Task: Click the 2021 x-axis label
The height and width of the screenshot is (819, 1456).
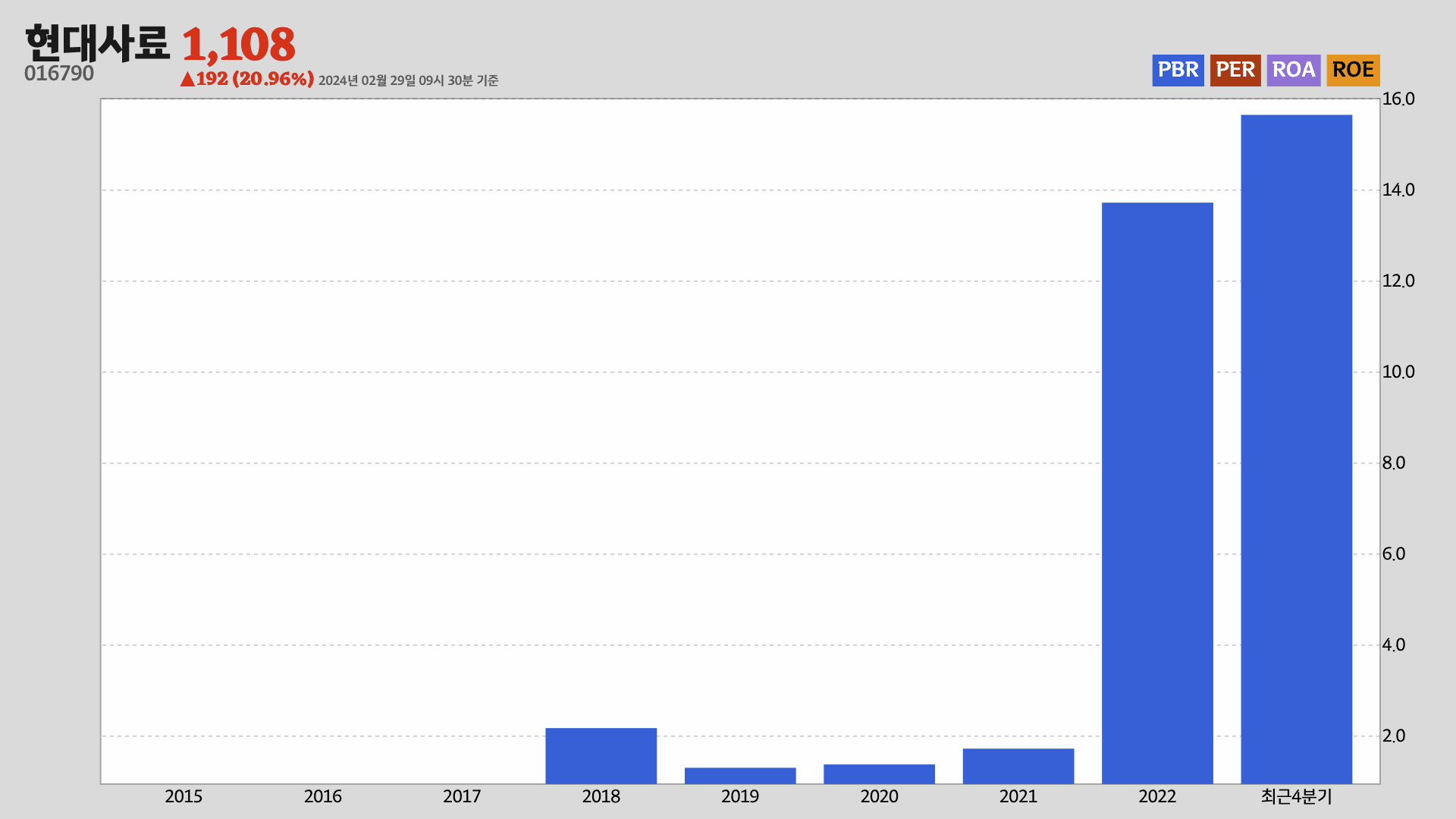Action: [x=1018, y=796]
